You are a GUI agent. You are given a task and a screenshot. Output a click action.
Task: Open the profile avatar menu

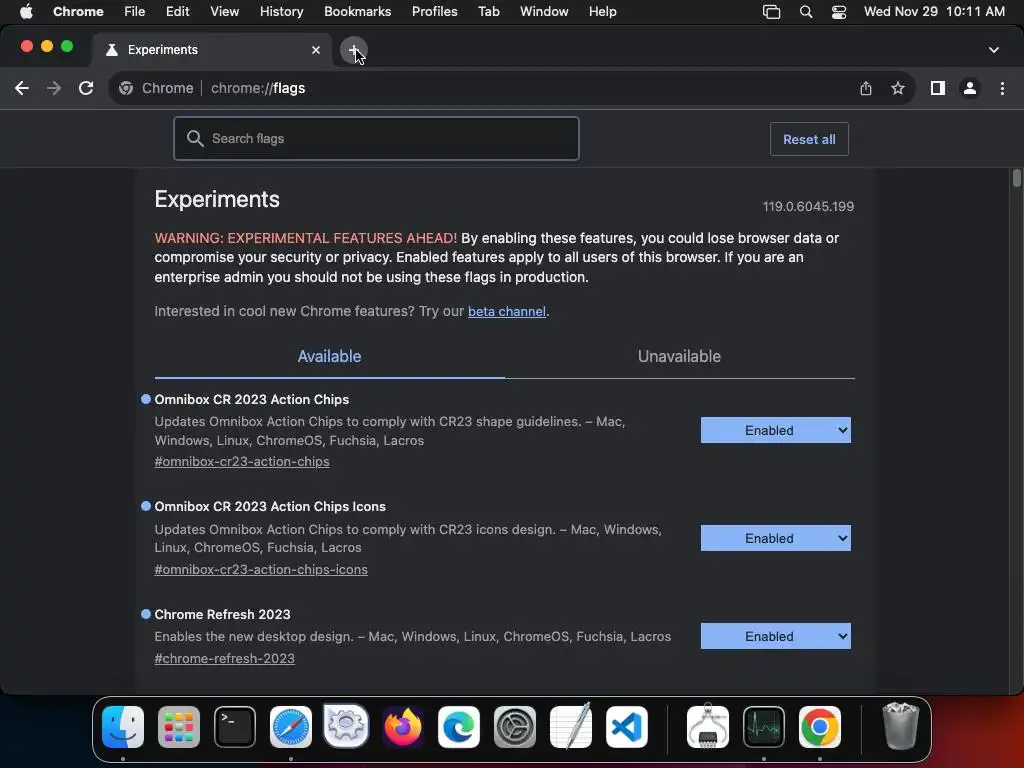point(970,88)
